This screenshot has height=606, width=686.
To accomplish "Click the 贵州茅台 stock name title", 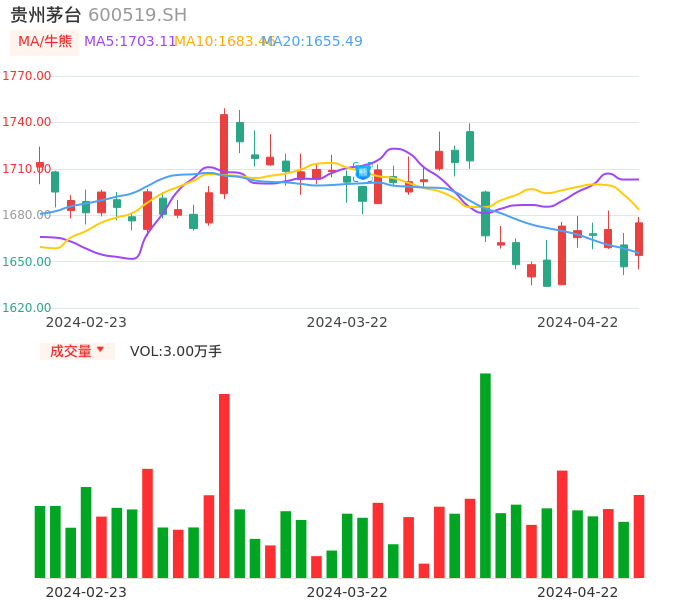I will pos(46,15).
